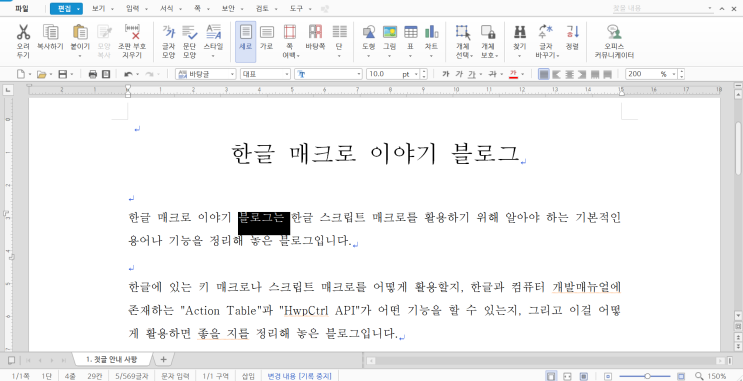Add a new document tab with plus button
Viewport: 743px width, 381px height.
click(x=163, y=360)
